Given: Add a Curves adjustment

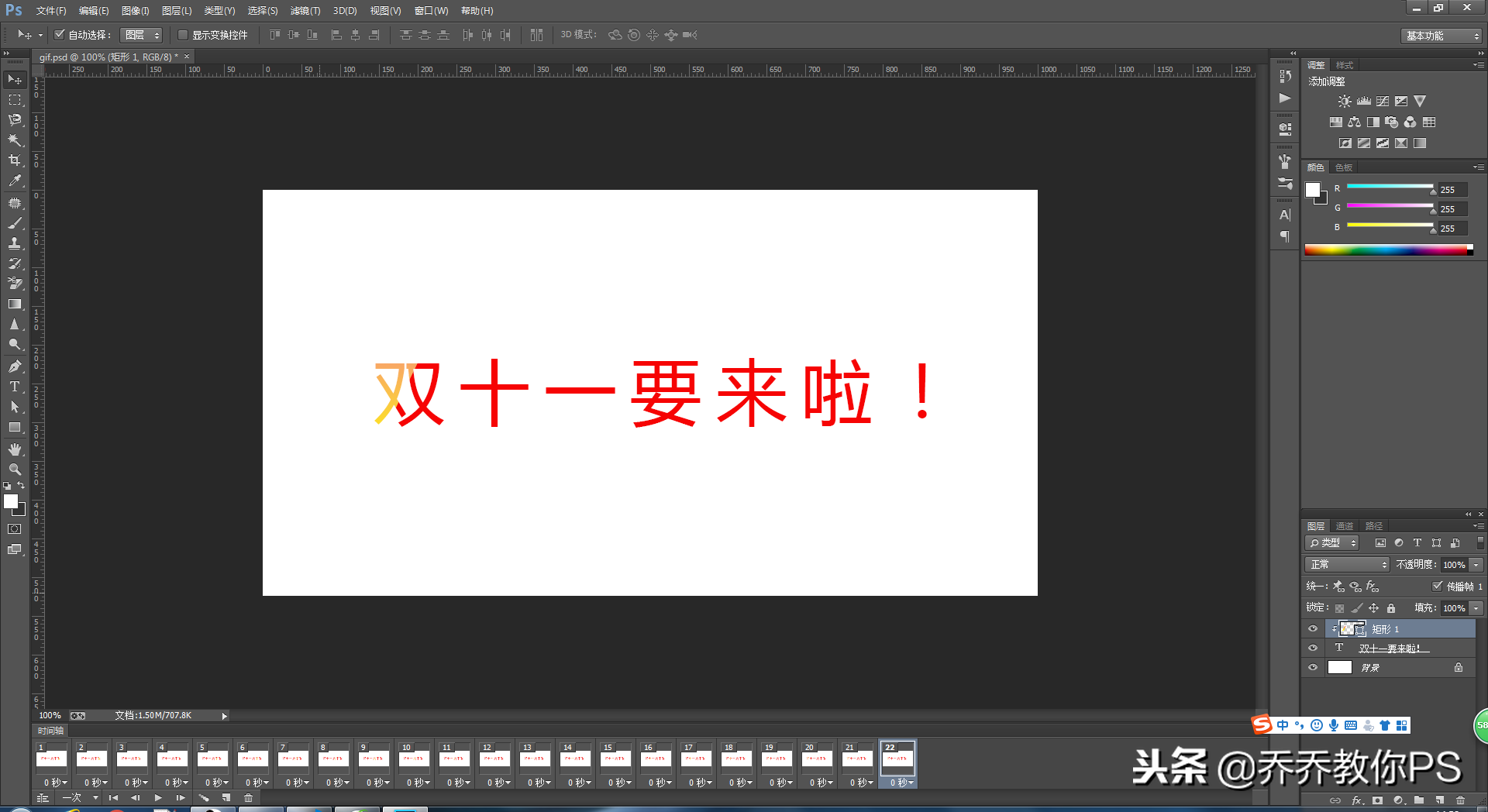Looking at the screenshot, I should tap(1382, 101).
